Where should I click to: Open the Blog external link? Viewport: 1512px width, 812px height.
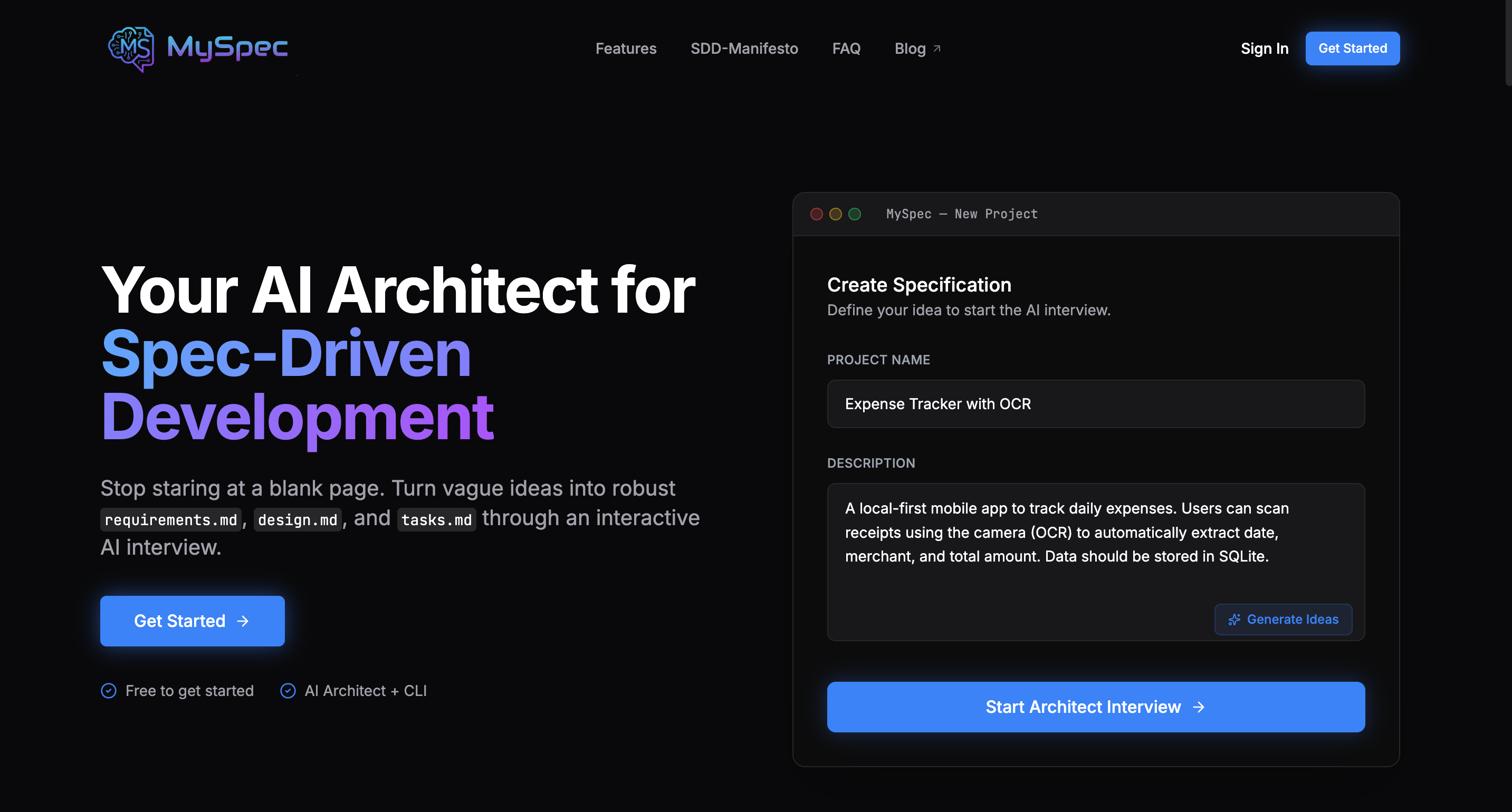click(917, 49)
